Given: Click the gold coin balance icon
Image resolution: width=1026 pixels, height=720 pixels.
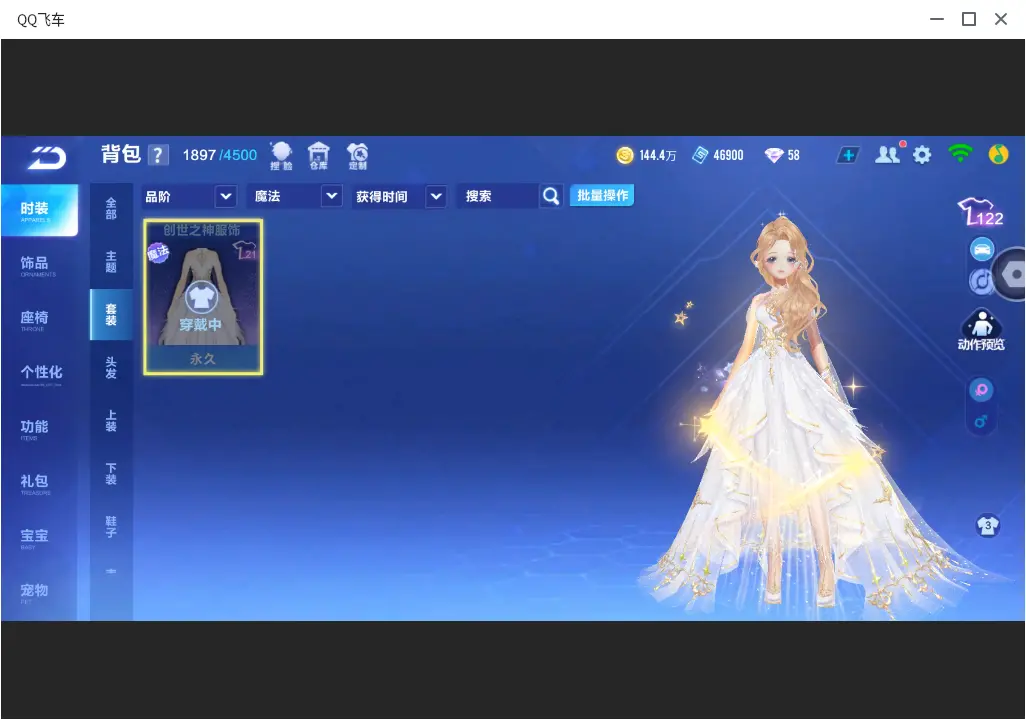Looking at the screenshot, I should pos(625,155).
